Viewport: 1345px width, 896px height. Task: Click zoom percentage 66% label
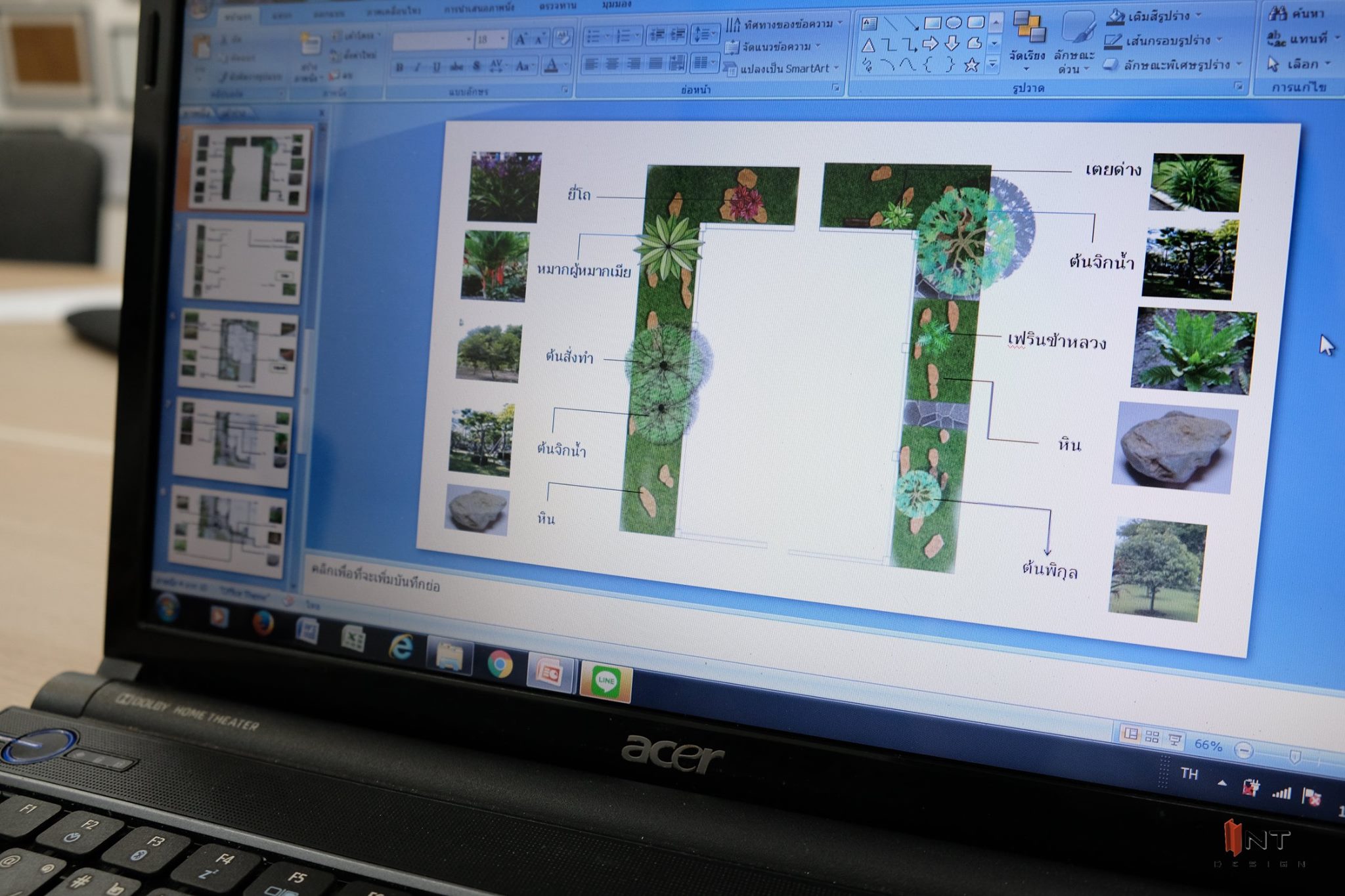click(1208, 745)
